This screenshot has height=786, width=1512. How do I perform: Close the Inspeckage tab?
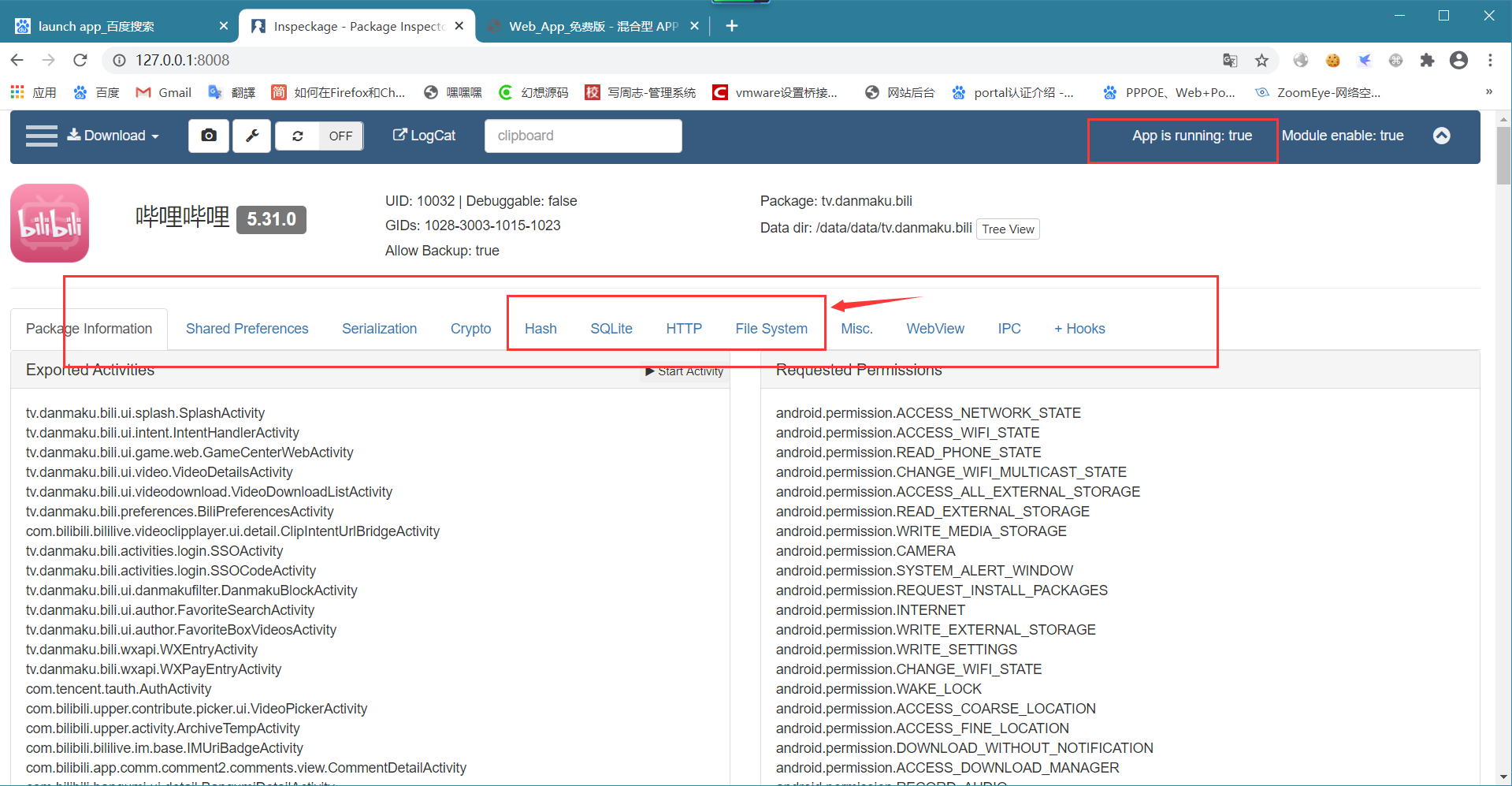click(x=459, y=26)
